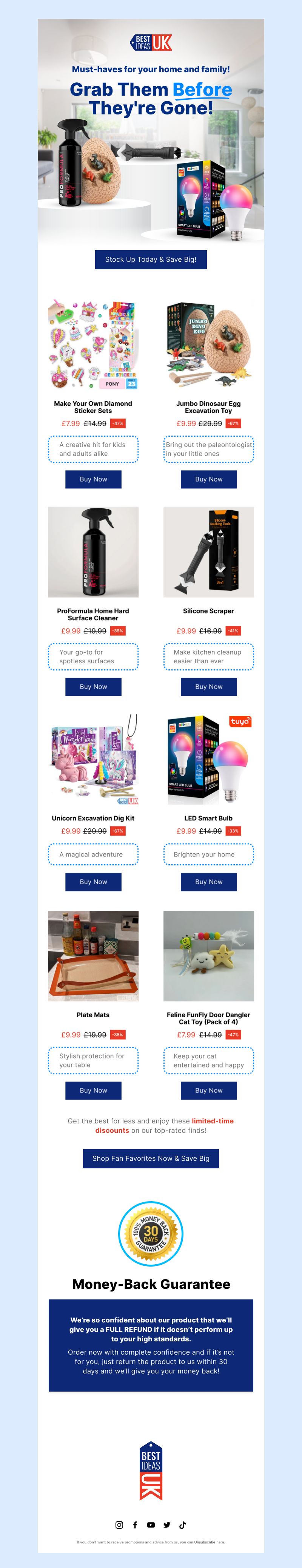Open the Unicorn Excavation Dig Kit image

[x=93, y=760]
